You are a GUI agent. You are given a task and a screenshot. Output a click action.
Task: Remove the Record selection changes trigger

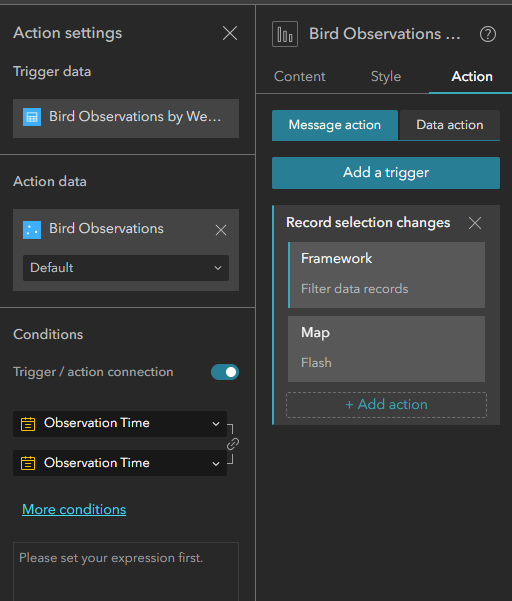(475, 223)
